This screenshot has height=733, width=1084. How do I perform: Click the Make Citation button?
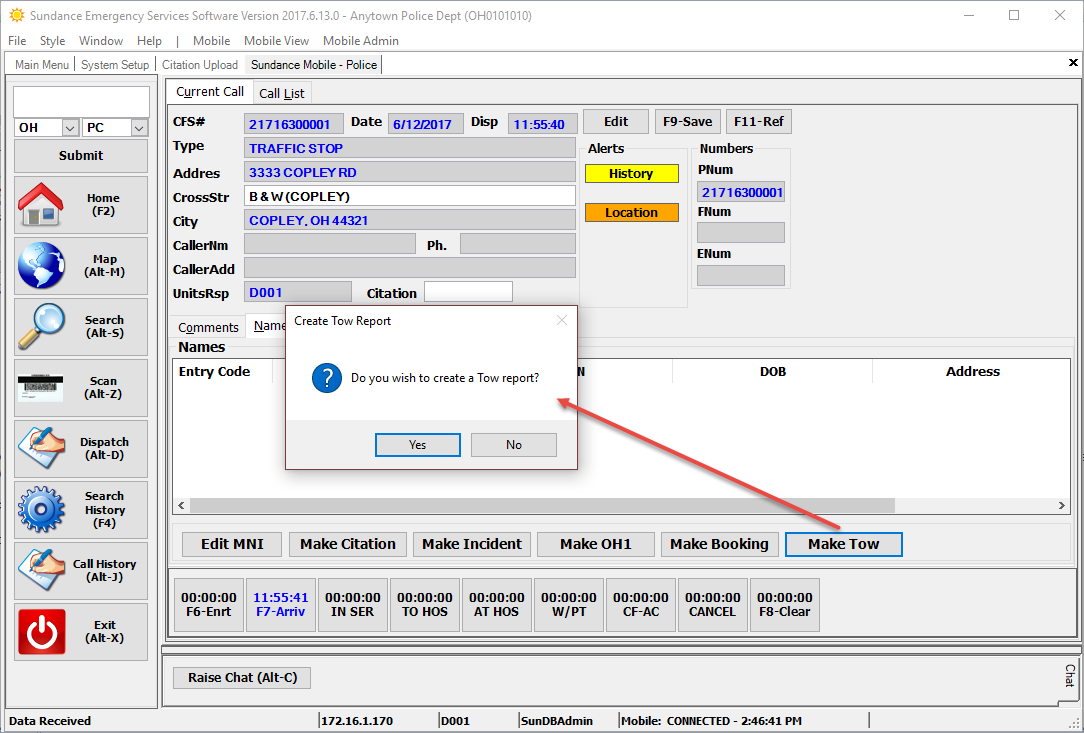coord(348,544)
